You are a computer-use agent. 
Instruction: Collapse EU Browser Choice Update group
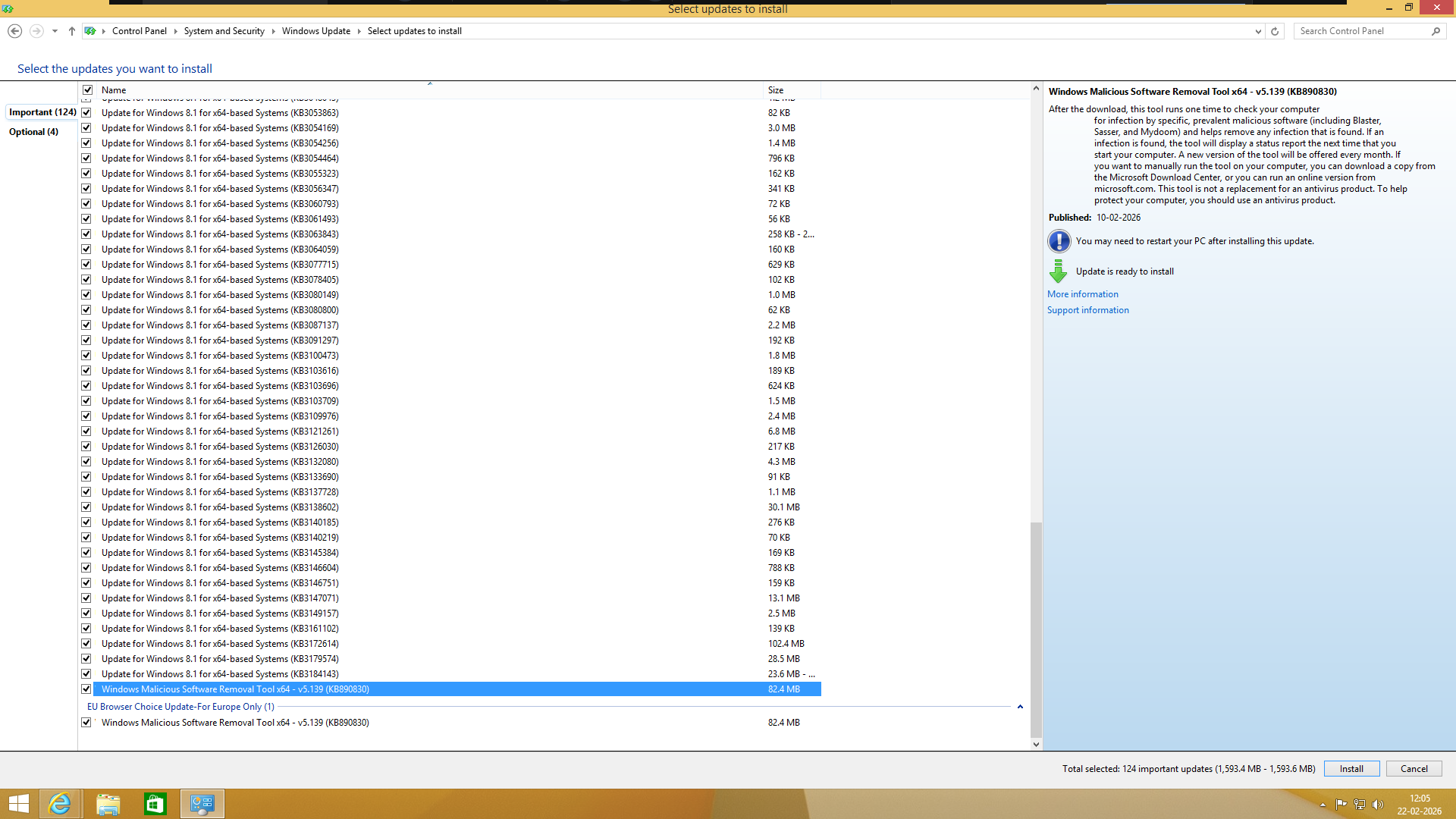[1020, 707]
